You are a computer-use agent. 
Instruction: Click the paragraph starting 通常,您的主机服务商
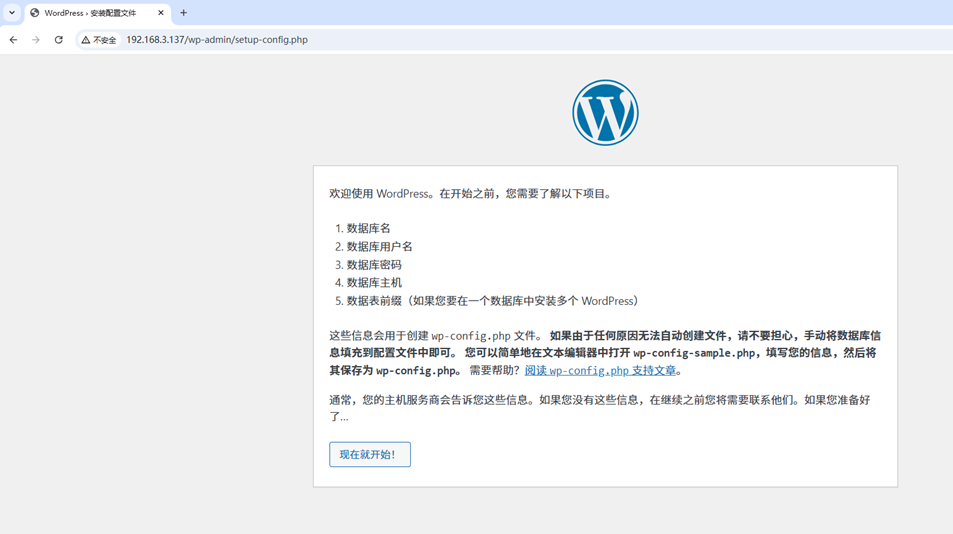coord(600,408)
